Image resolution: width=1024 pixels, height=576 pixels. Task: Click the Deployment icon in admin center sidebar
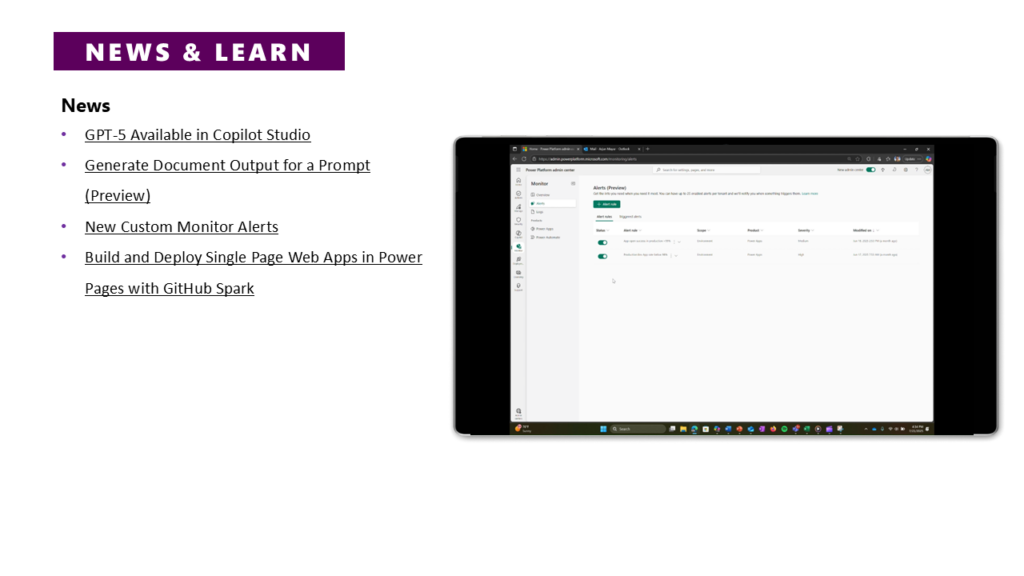(x=519, y=261)
